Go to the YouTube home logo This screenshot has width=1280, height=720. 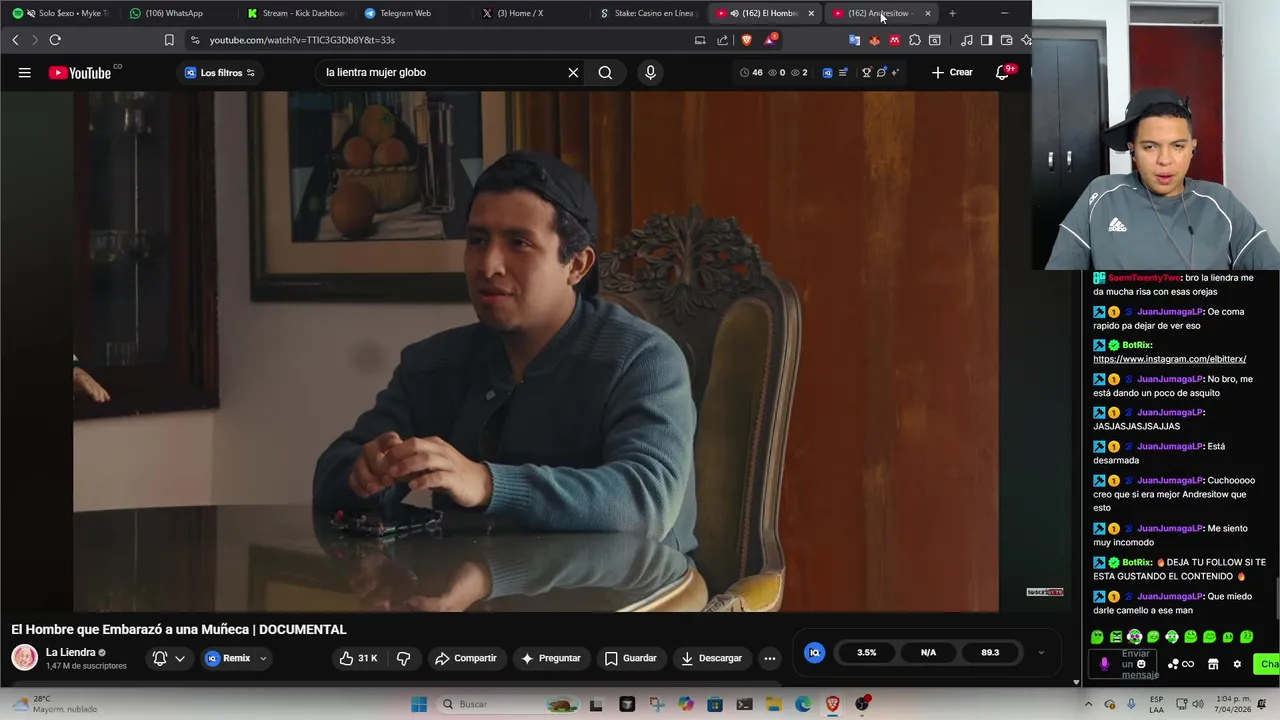click(80, 72)
